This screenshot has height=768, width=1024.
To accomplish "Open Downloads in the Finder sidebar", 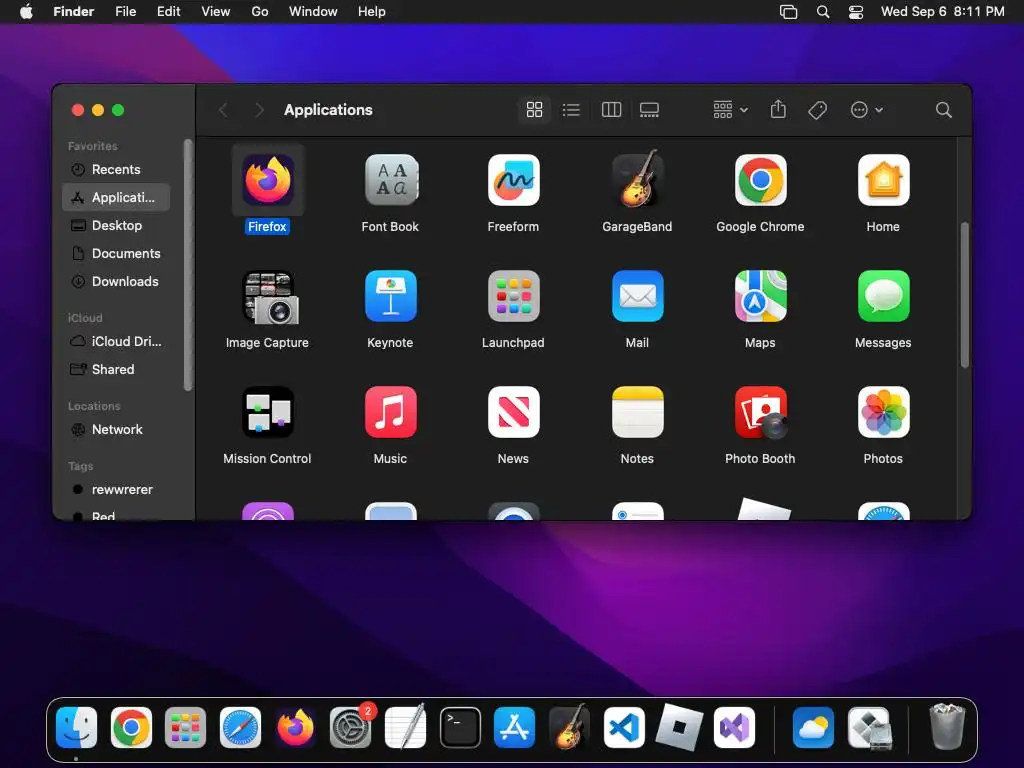I will 116,281.
